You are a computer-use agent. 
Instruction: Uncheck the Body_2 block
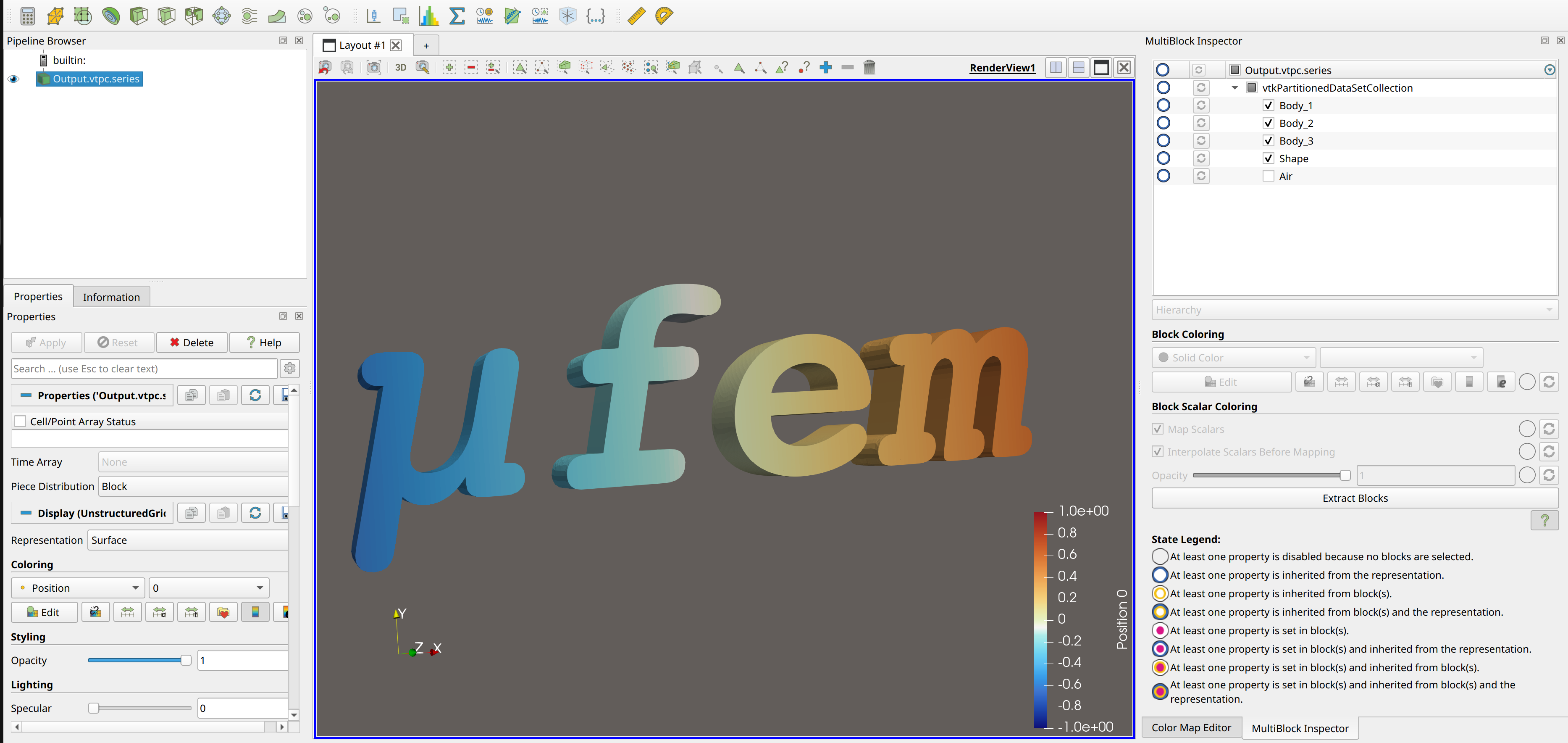1268,123
